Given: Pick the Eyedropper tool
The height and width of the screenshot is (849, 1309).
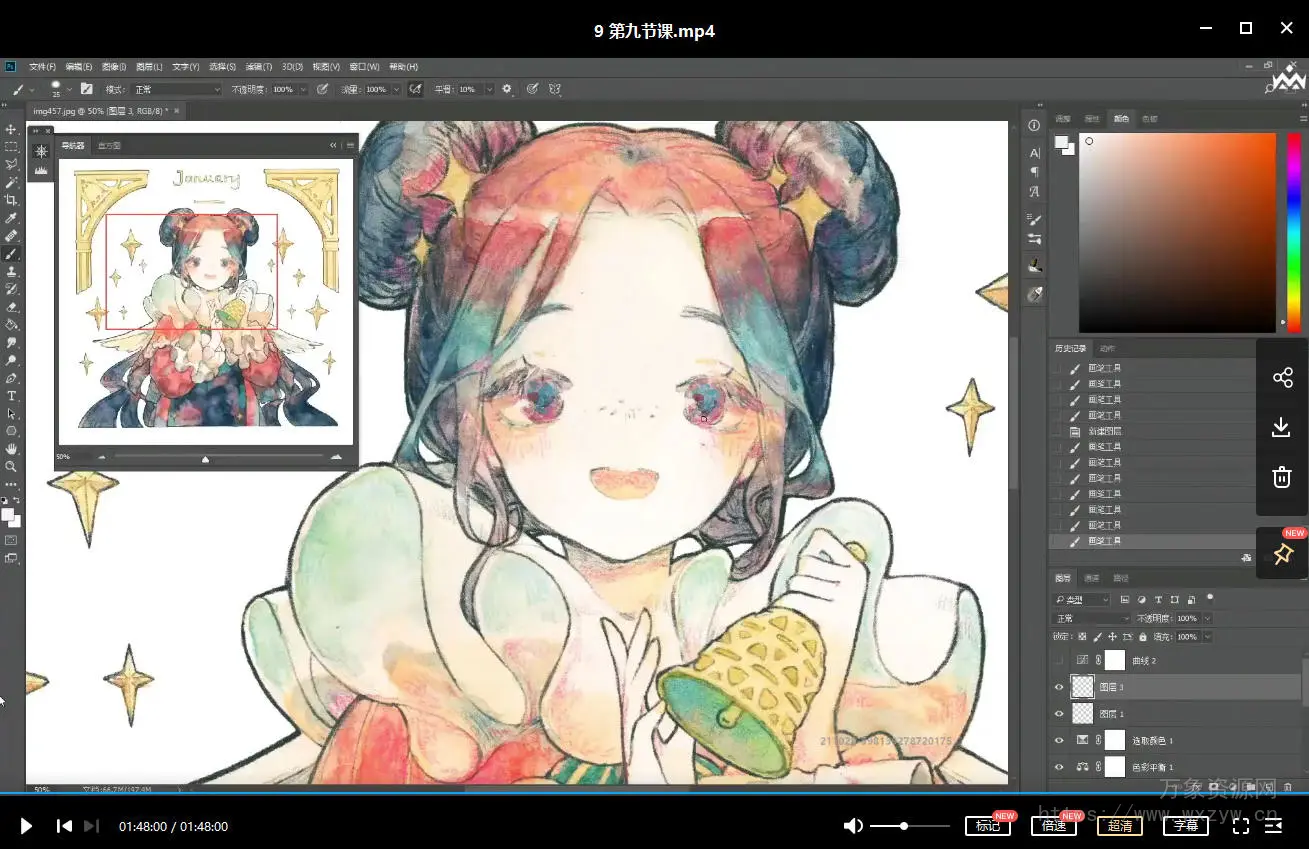Looking at the screenshot, I should click(x=12, y=218).
